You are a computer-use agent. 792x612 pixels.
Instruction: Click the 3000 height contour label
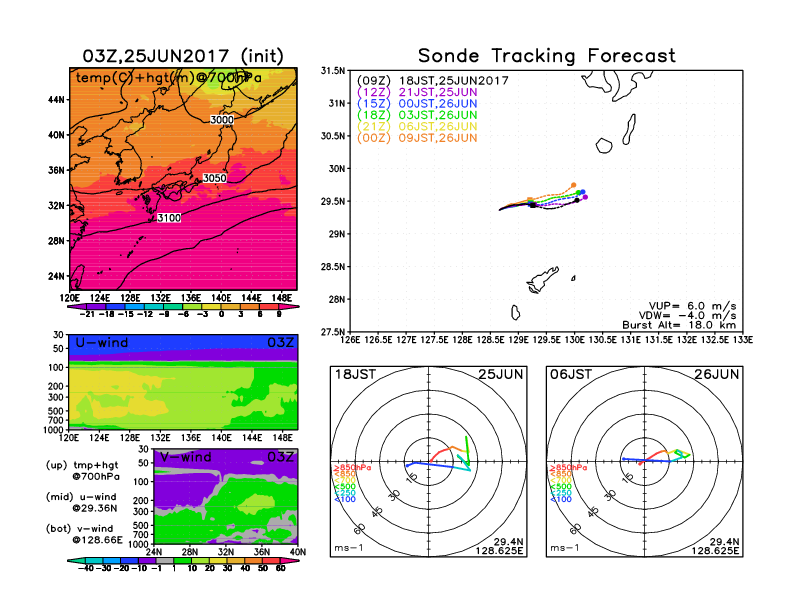[x=222, y=120]
